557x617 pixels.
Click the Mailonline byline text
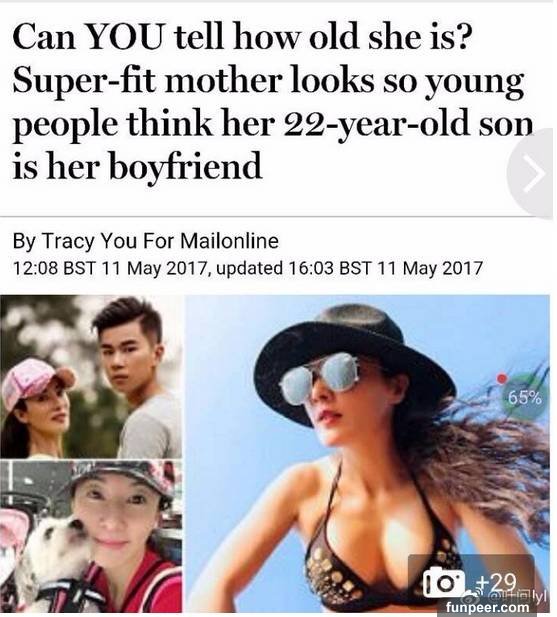tap(229, 240)
